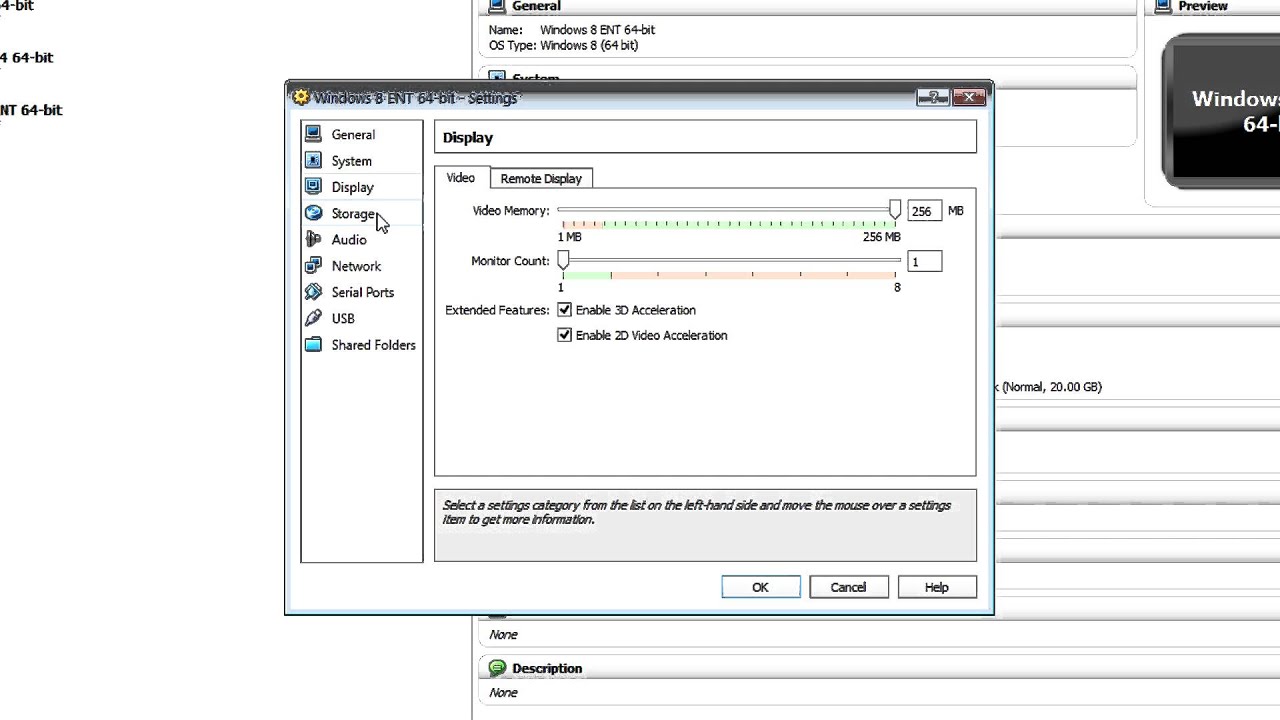The image size is (1280, 720).
Task: Open the General settings category
Action: 353,135
